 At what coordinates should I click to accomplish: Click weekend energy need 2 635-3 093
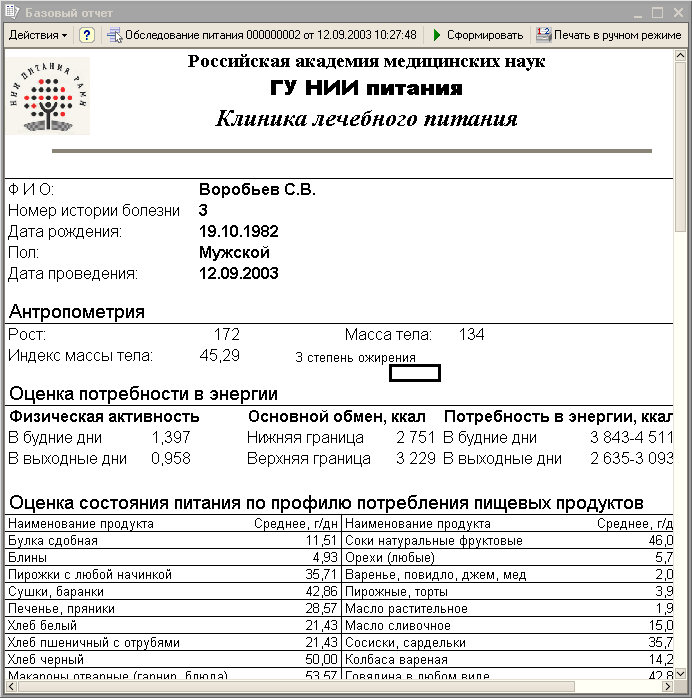(x=631, y=459)
